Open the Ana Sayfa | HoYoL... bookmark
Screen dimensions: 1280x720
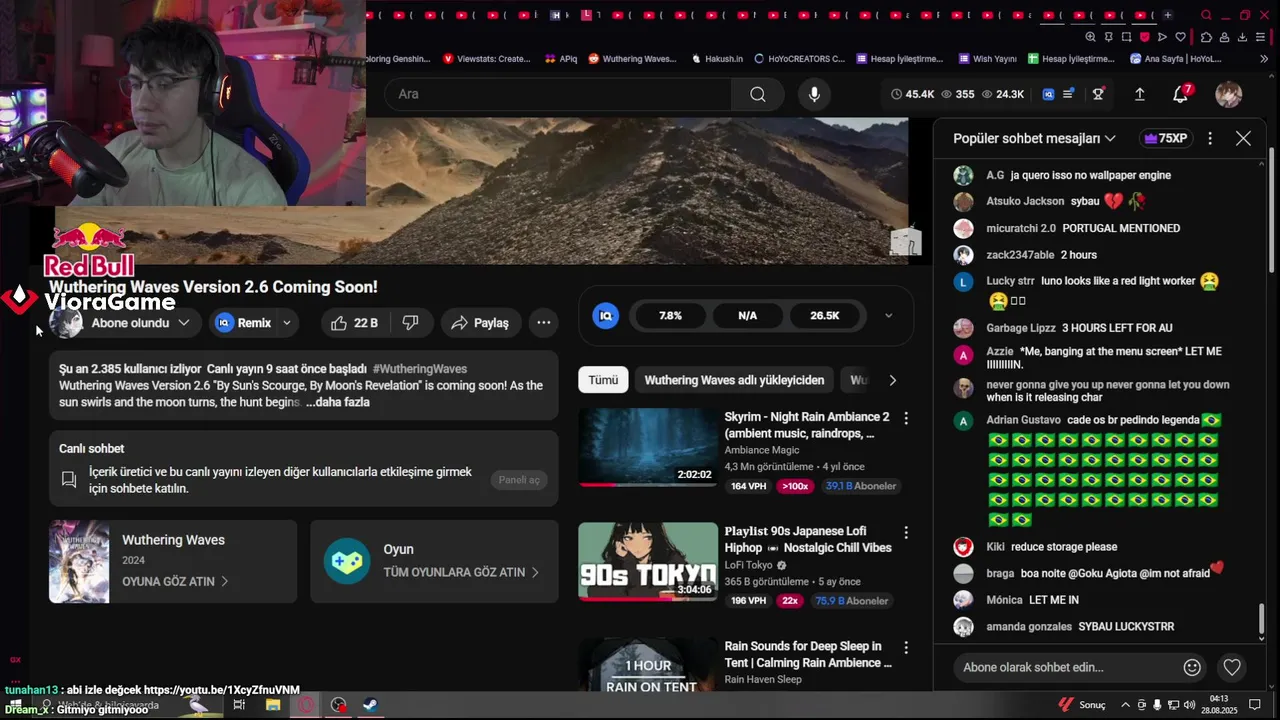1176,59
